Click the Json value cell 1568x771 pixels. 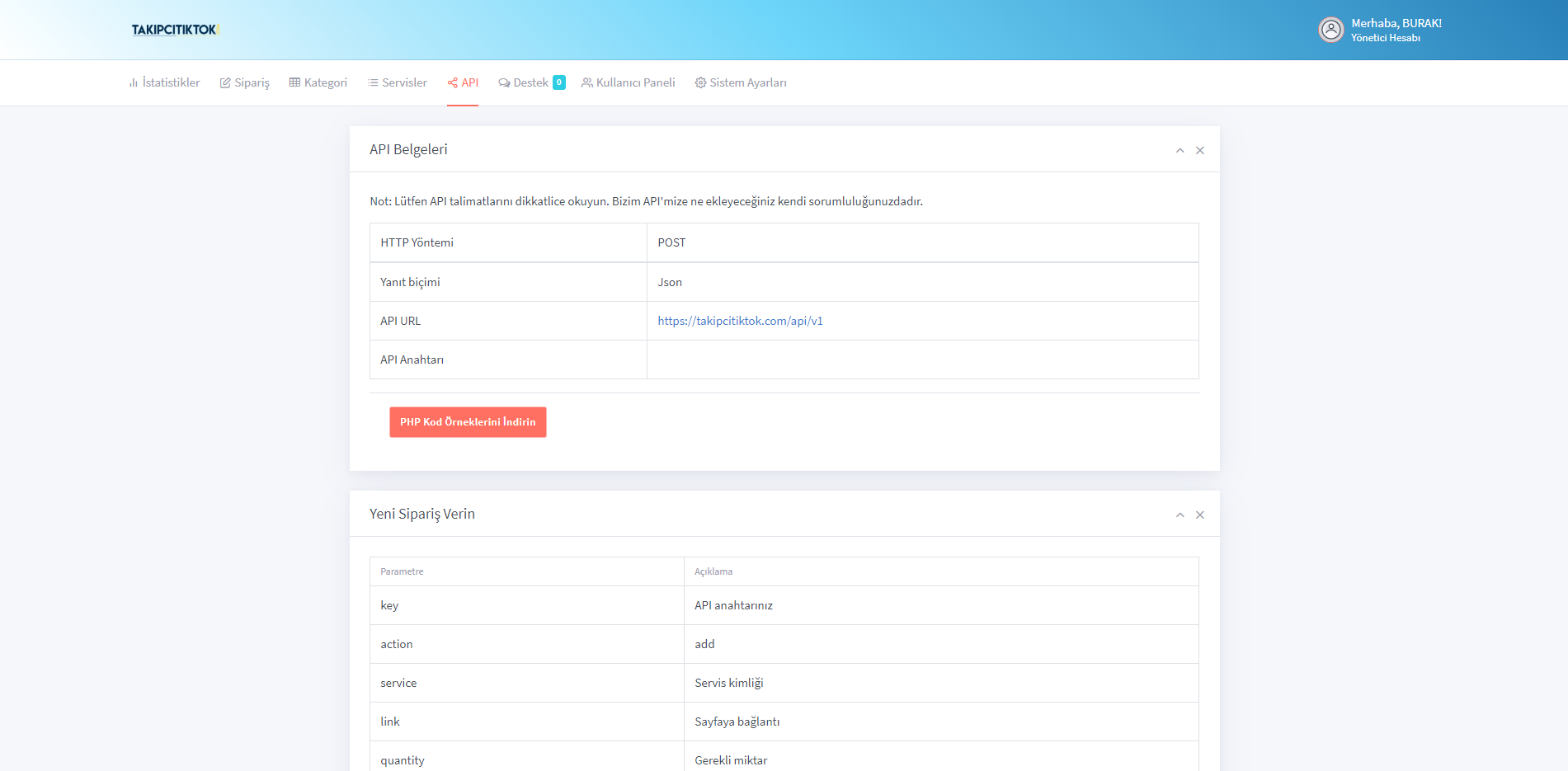922,282
